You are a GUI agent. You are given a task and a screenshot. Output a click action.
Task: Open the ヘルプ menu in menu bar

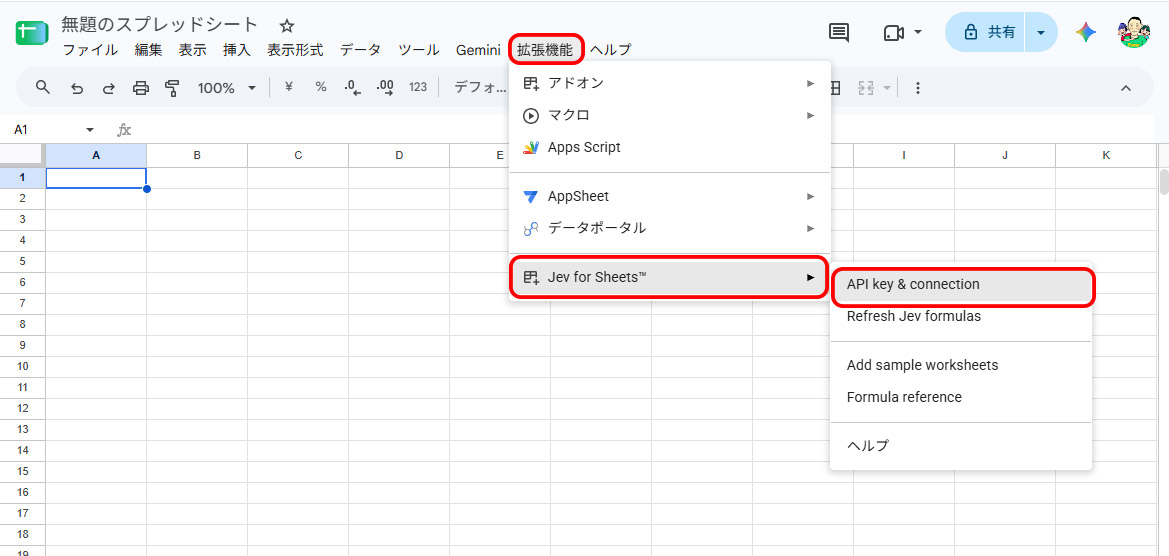point(611,50)
